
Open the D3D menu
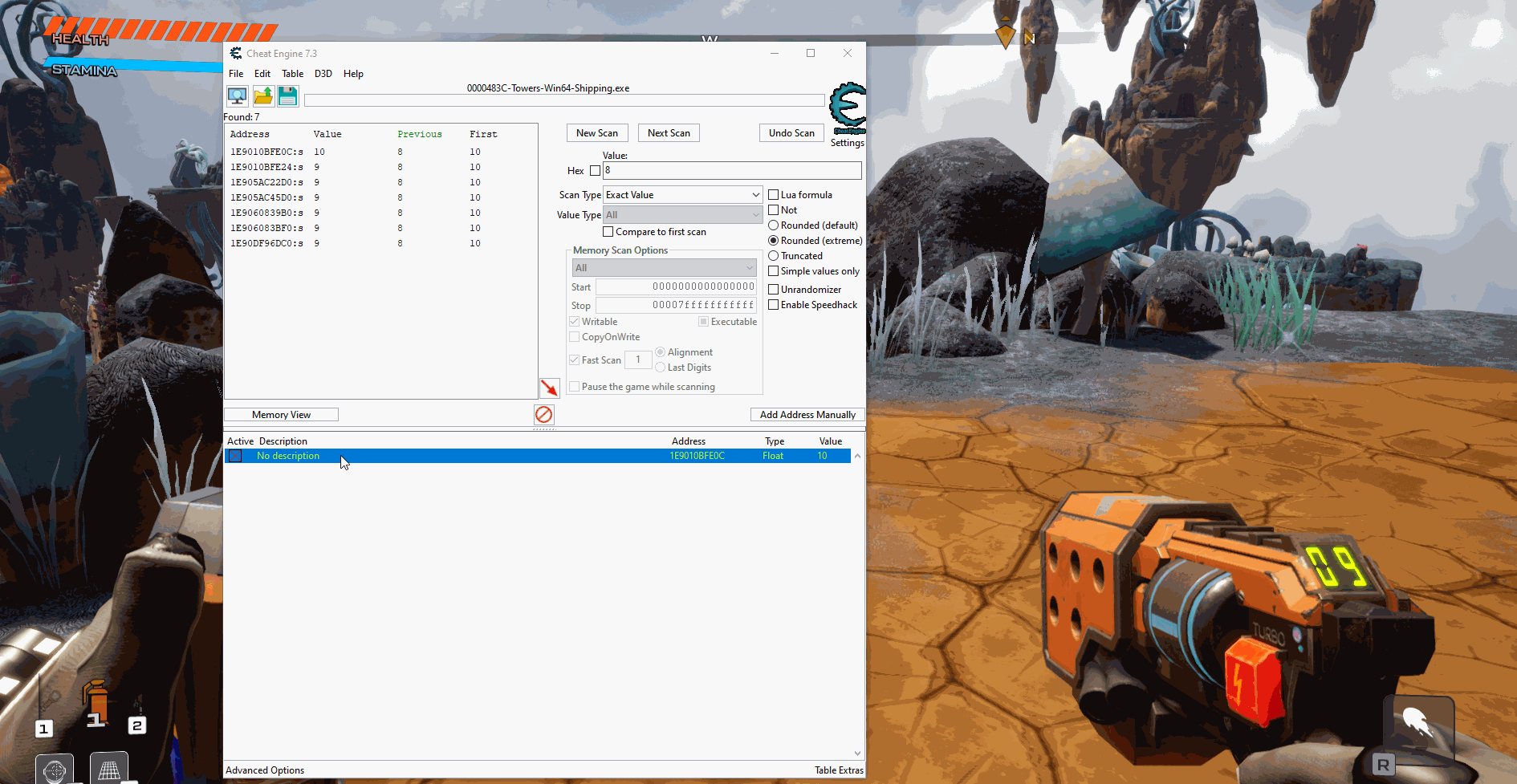[x=323, y=74]
